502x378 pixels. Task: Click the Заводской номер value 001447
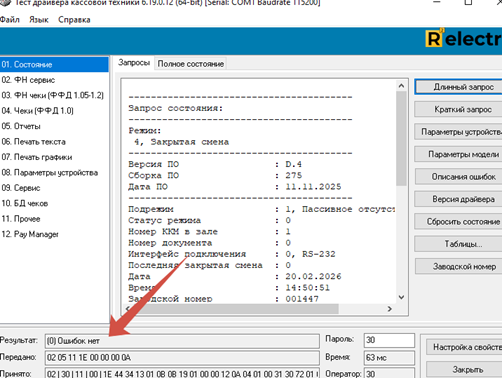[302, 299]
